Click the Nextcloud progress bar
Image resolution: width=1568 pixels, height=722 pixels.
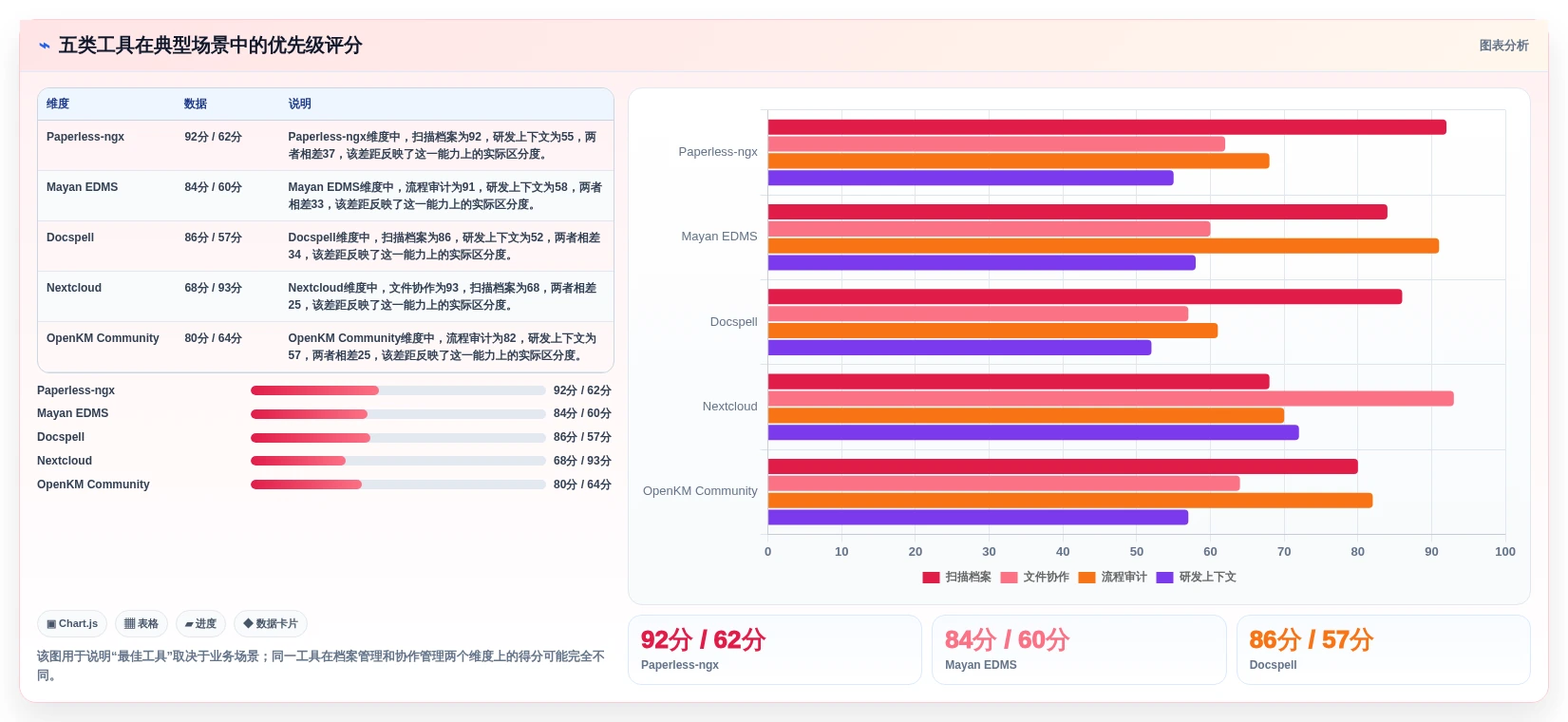click(x=398, y=461)
